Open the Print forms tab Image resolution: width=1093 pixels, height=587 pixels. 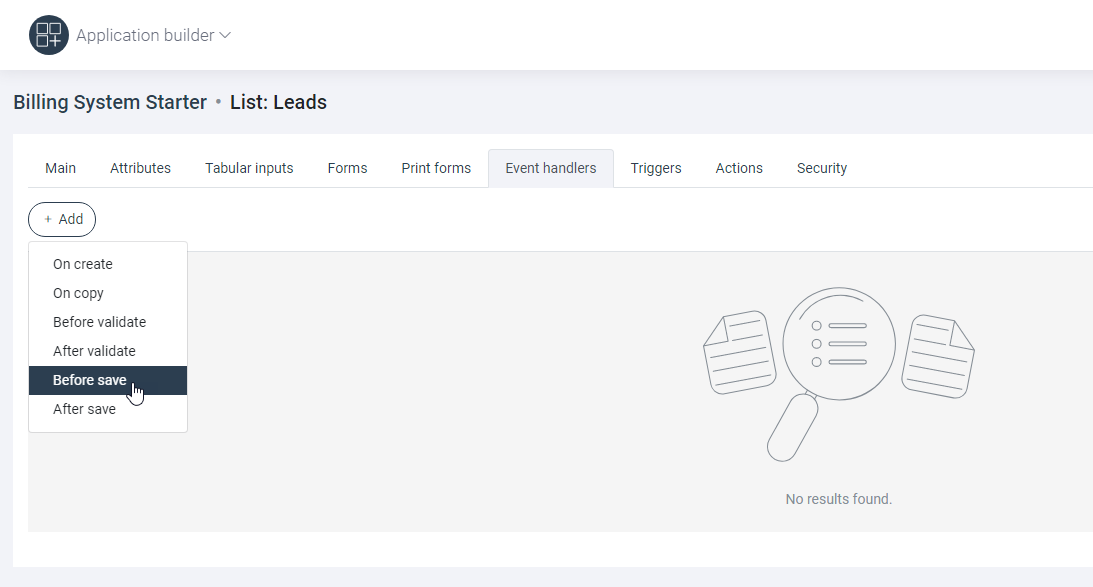coord(436,168)
